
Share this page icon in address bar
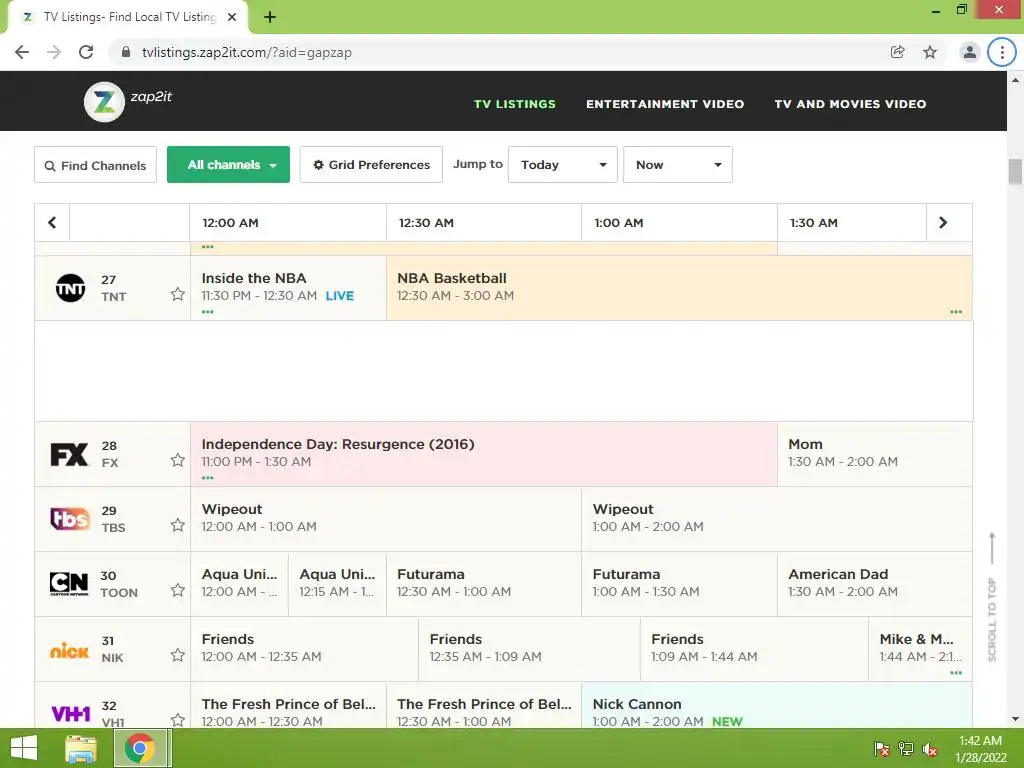(897, 52)
